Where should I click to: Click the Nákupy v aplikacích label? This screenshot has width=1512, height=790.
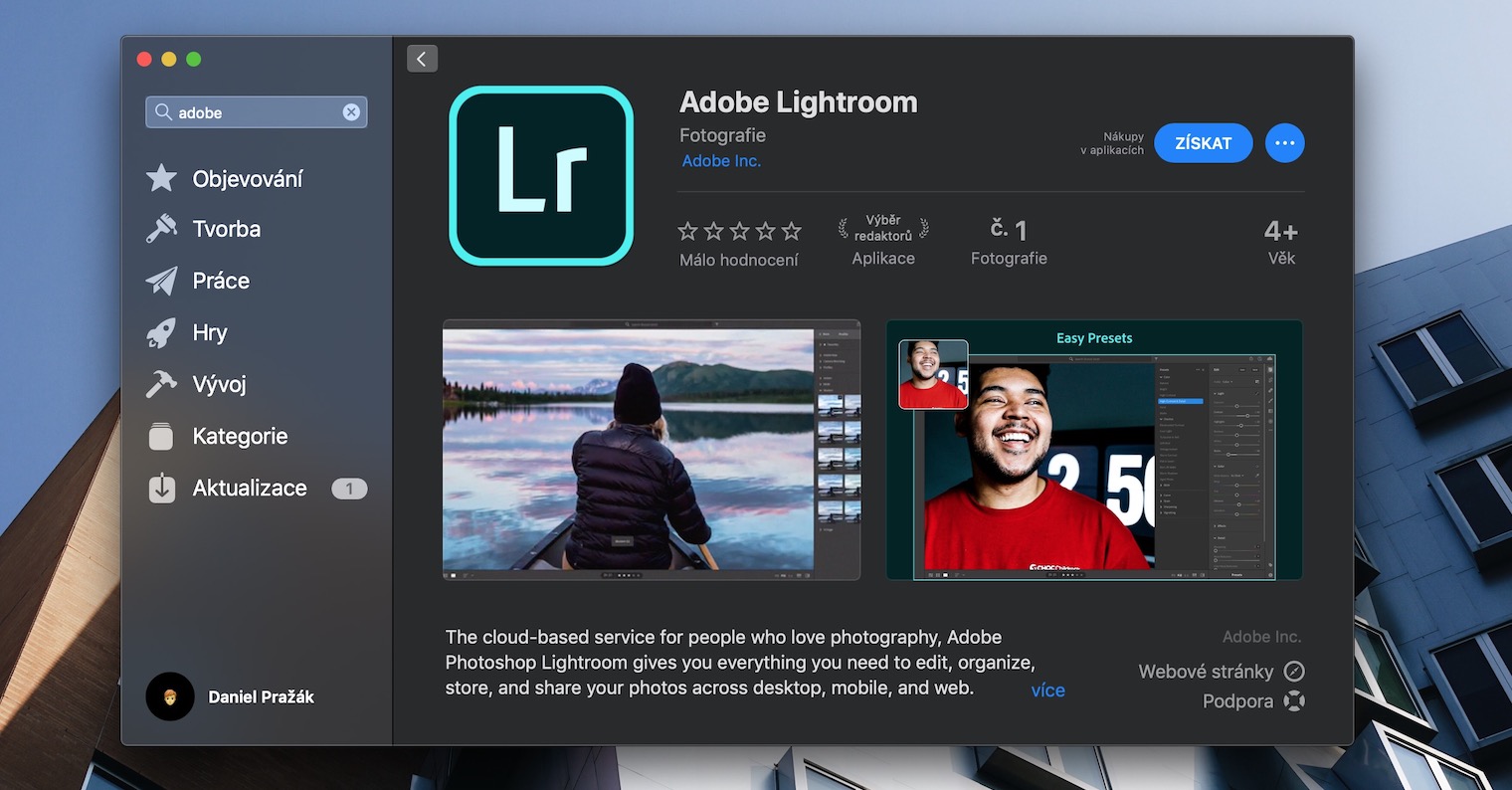(x=1112, y=143)
